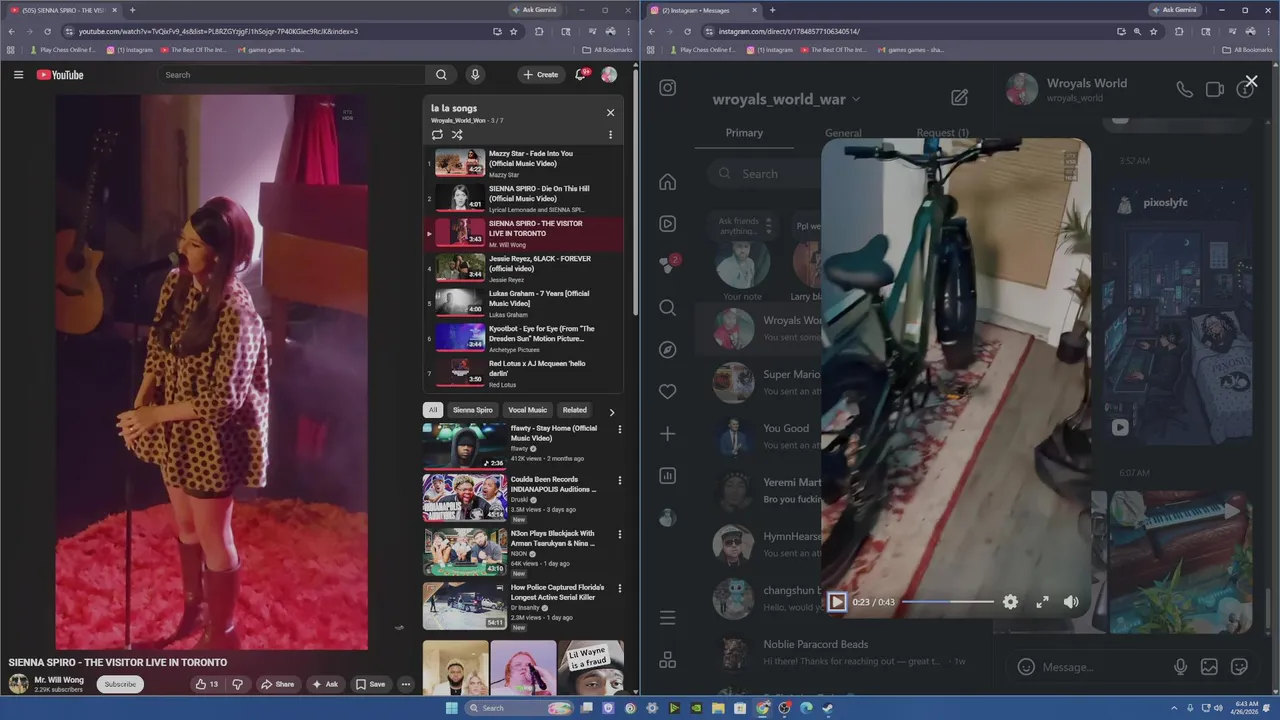This screenshot has width=1280, height=720.
Task: Expand wroyals_world_war account switcher chevron
Action: click(x=856, y=99)
